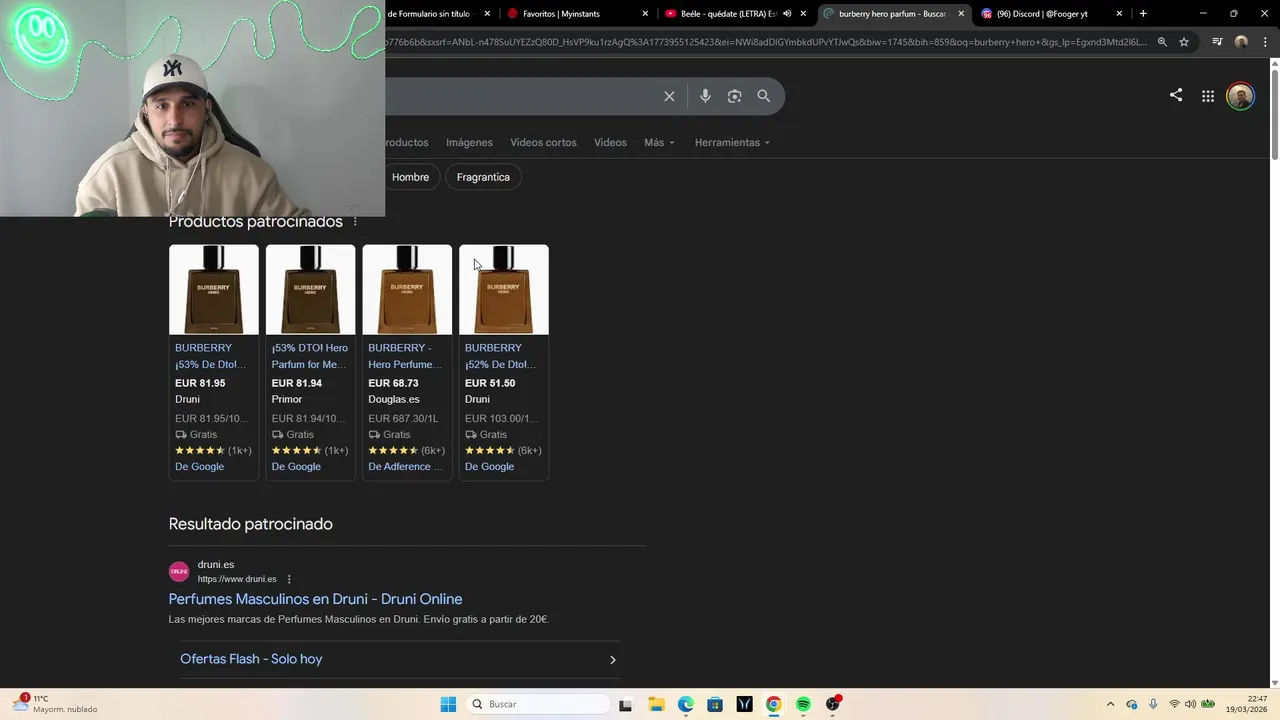Close the Favoritos | Myinstants tab

pyautogui.click(x=645, y=14)
